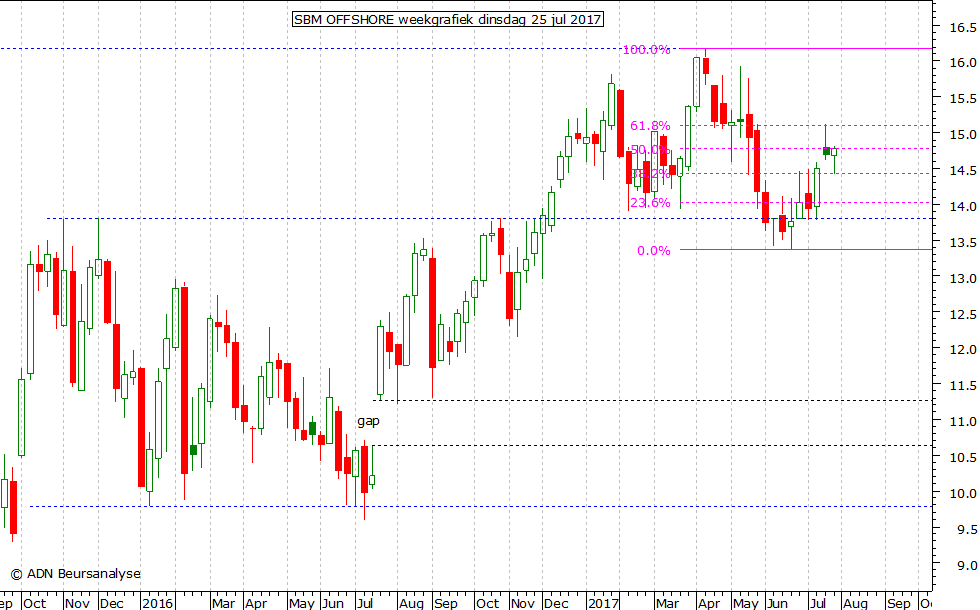Click the Aug label after 2017
This screenshot has width=980, height=610.
[855, 603]
